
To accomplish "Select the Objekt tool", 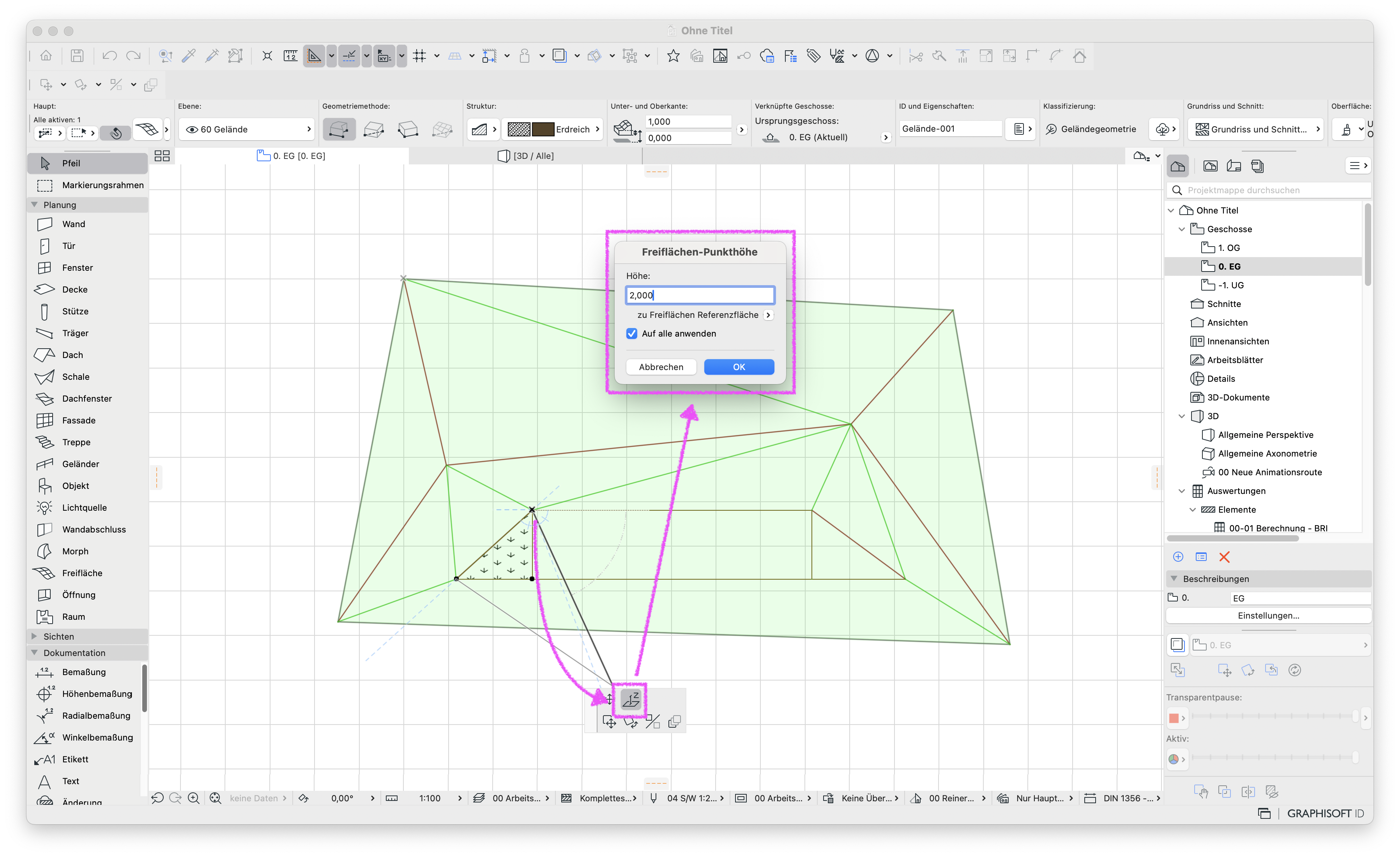I will click(88, 486).
